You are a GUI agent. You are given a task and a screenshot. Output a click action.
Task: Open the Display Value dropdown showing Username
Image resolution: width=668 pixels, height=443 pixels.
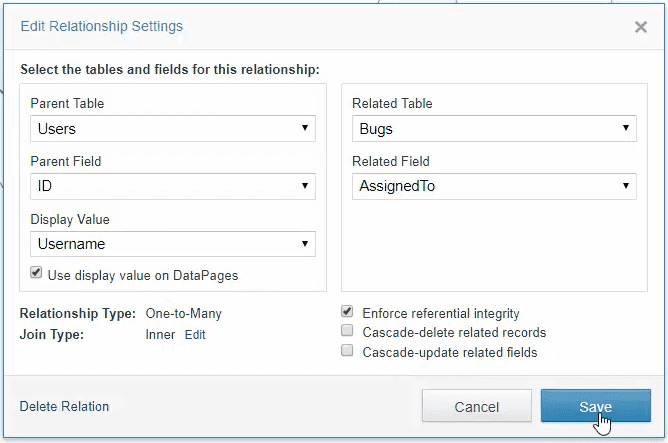pos(173,244)
